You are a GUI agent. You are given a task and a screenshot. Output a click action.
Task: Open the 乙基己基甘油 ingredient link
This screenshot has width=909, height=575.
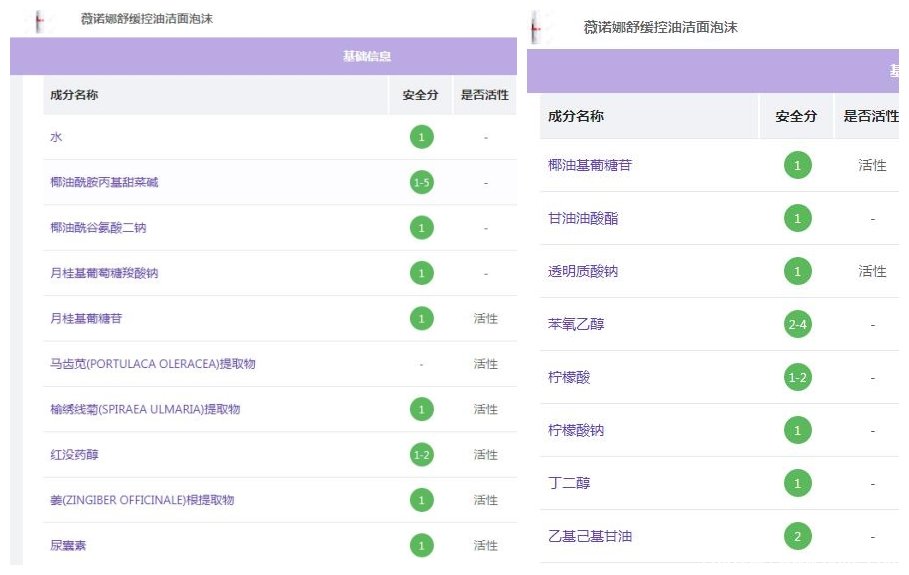590,536
